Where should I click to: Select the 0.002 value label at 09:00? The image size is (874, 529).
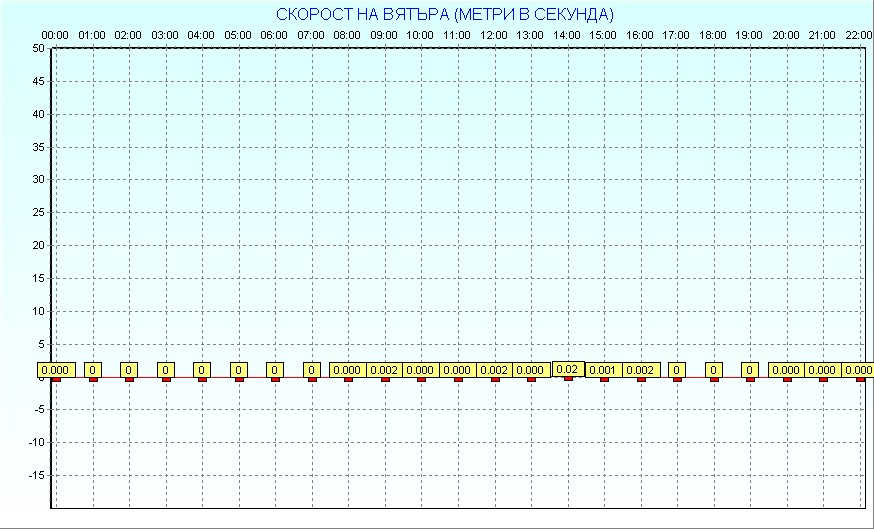384,370
